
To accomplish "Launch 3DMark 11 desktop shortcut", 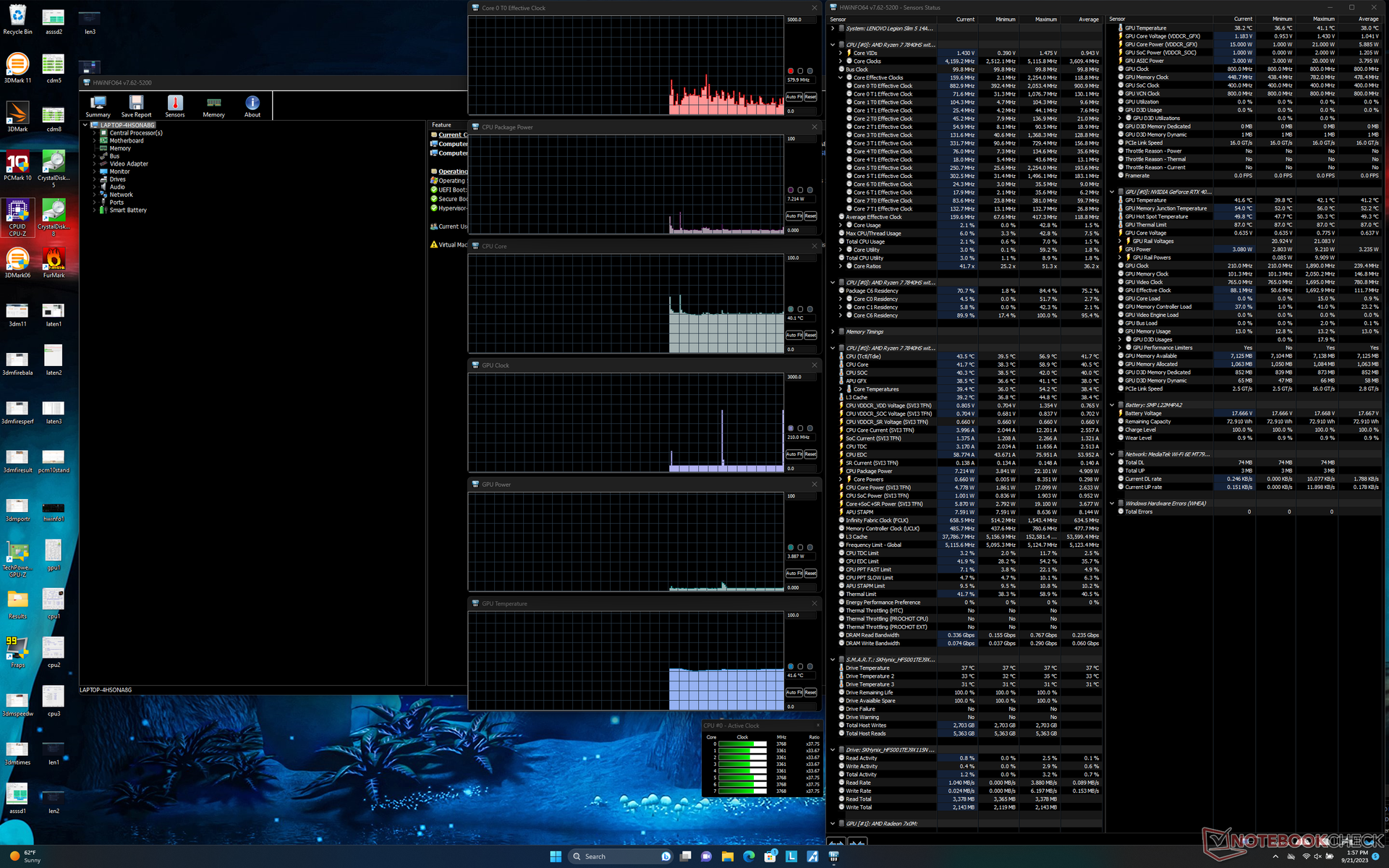I will [x=17, y=69].
